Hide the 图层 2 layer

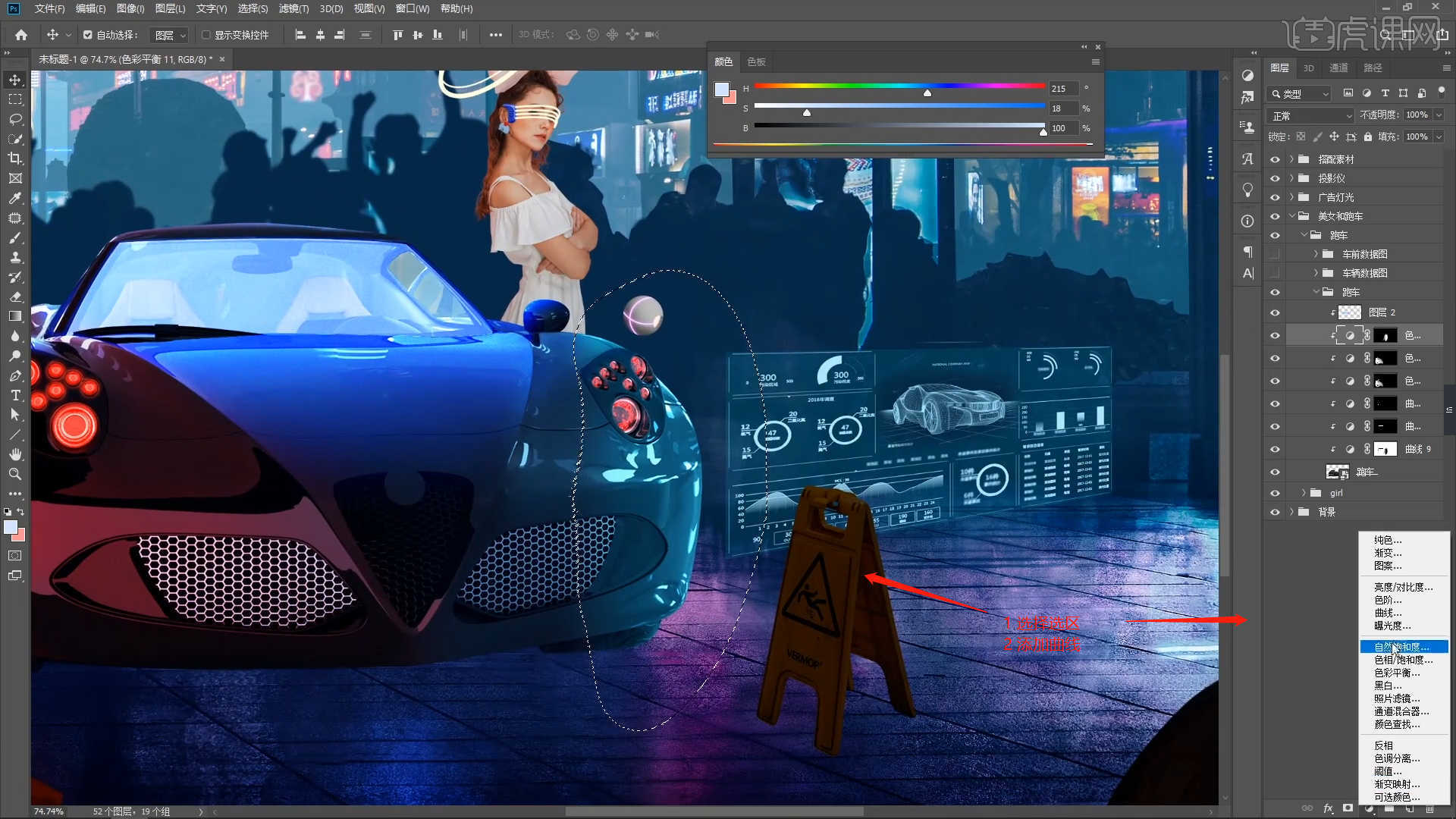coord(1275,312)
